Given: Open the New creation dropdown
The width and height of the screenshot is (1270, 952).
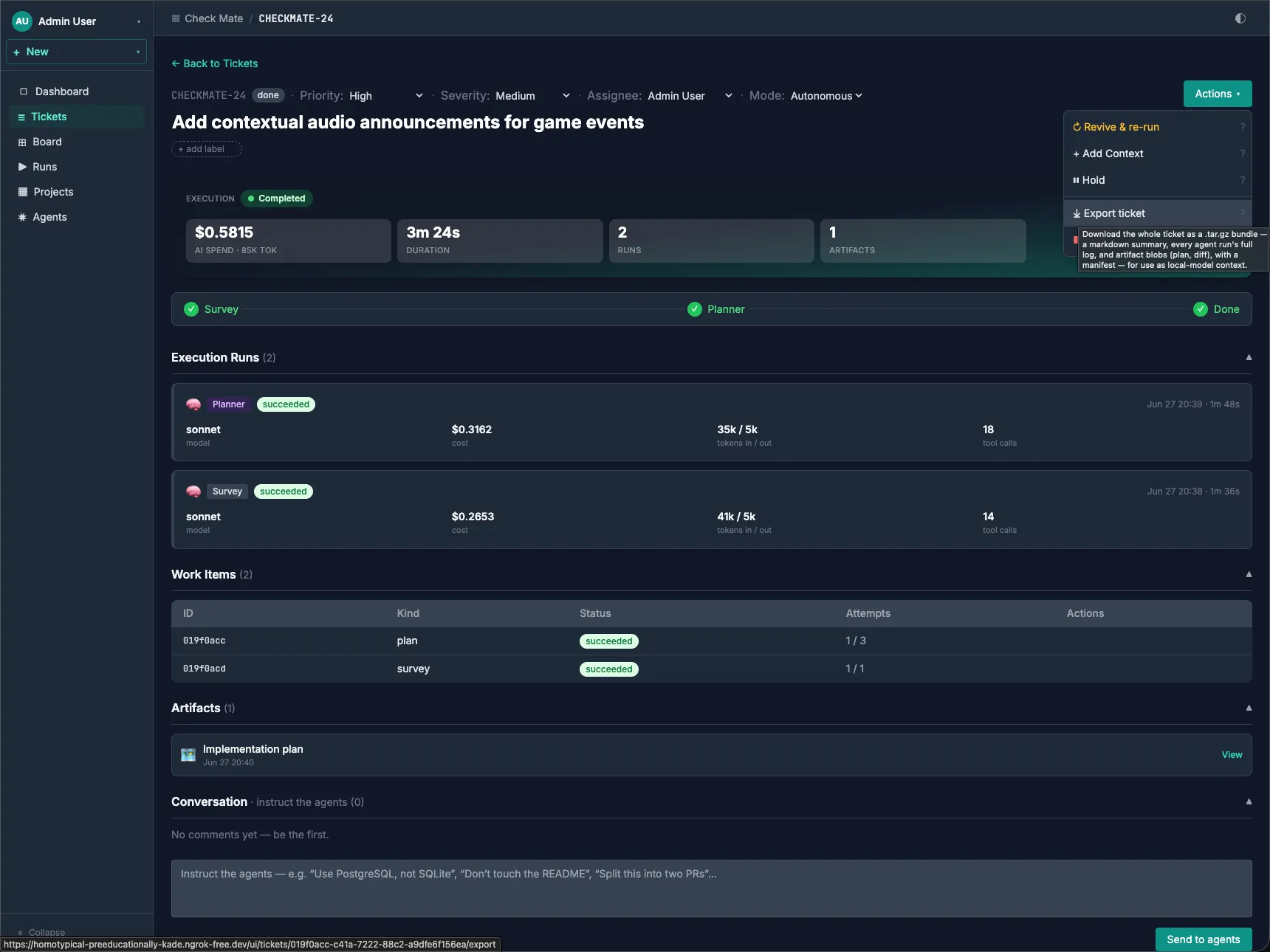Looking at the screenshot, I should point(77,52).
